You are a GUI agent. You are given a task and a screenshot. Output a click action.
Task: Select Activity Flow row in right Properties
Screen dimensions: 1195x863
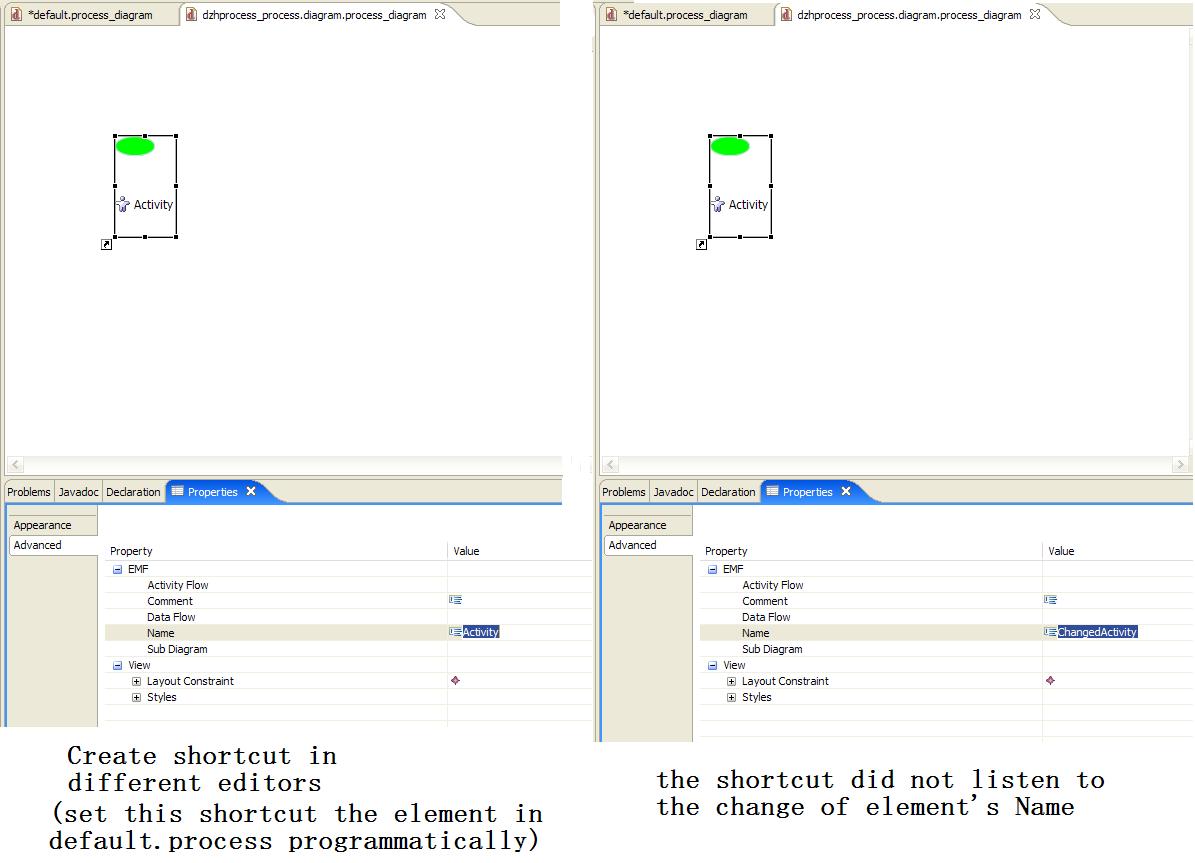(x=947, y=585)
